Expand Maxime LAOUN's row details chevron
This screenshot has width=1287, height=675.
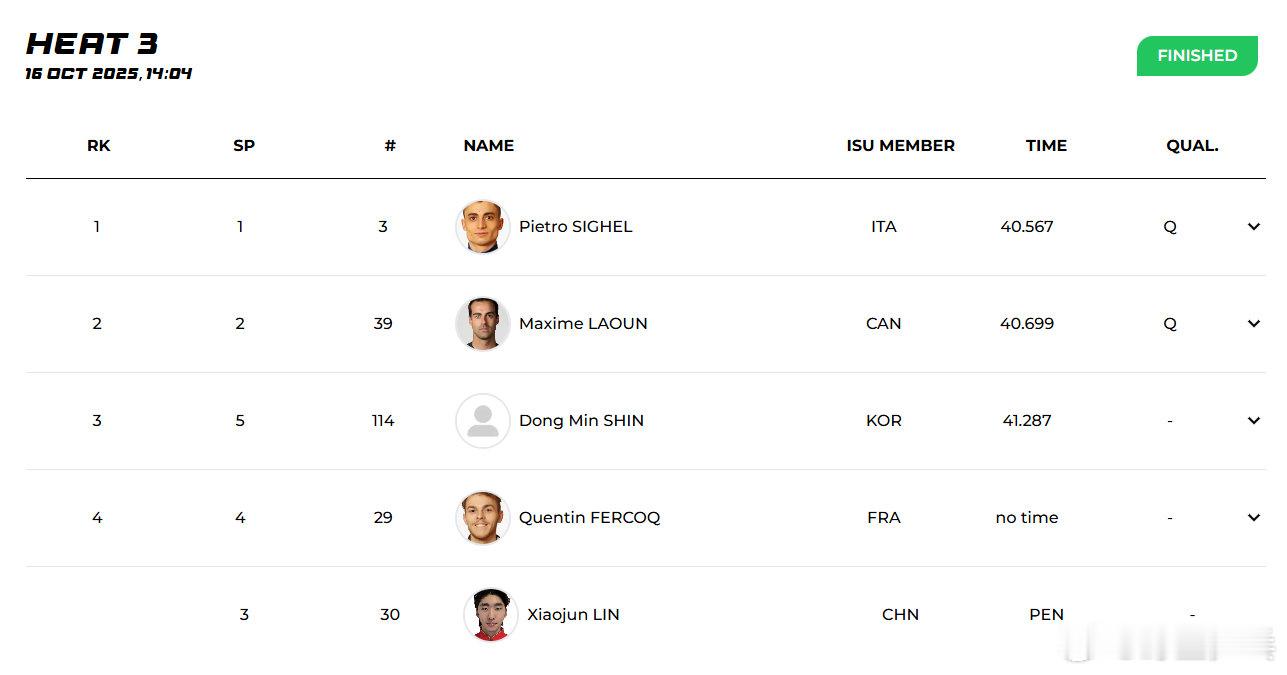click(x=1254, y=324)
